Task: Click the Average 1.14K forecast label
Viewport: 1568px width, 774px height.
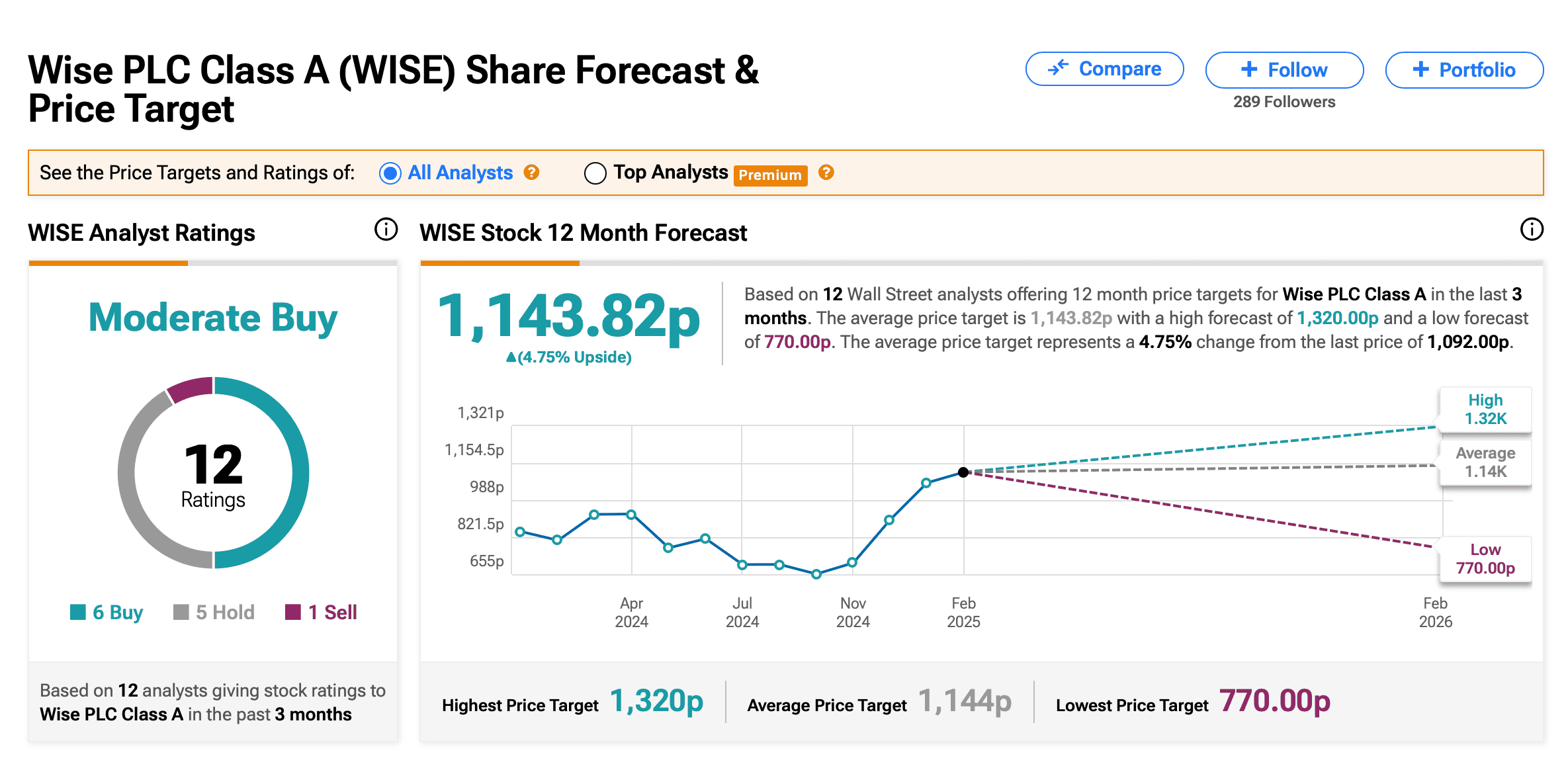Action: pyautogui.click(x=1485, y=462)
